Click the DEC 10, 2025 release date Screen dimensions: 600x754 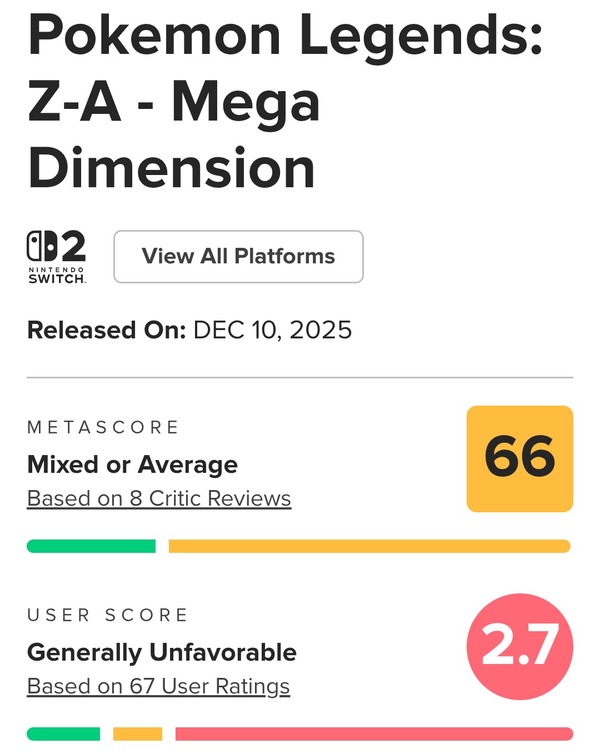coord(272,330)
